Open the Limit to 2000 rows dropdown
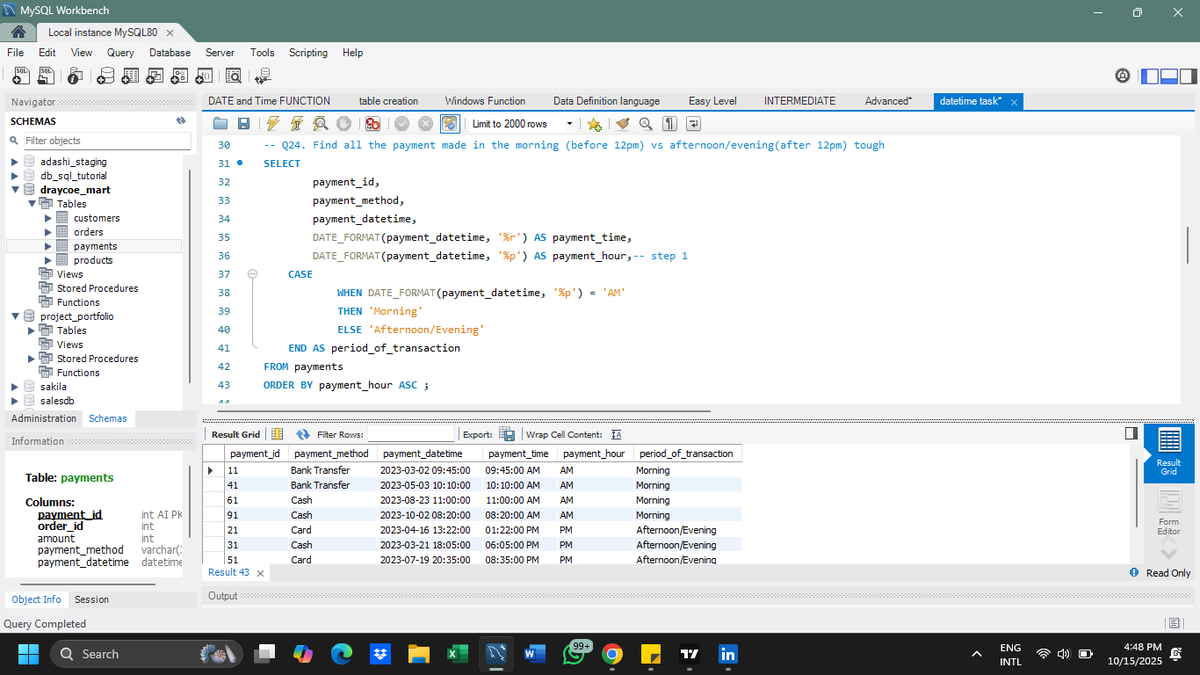 [x=569, y=124]
